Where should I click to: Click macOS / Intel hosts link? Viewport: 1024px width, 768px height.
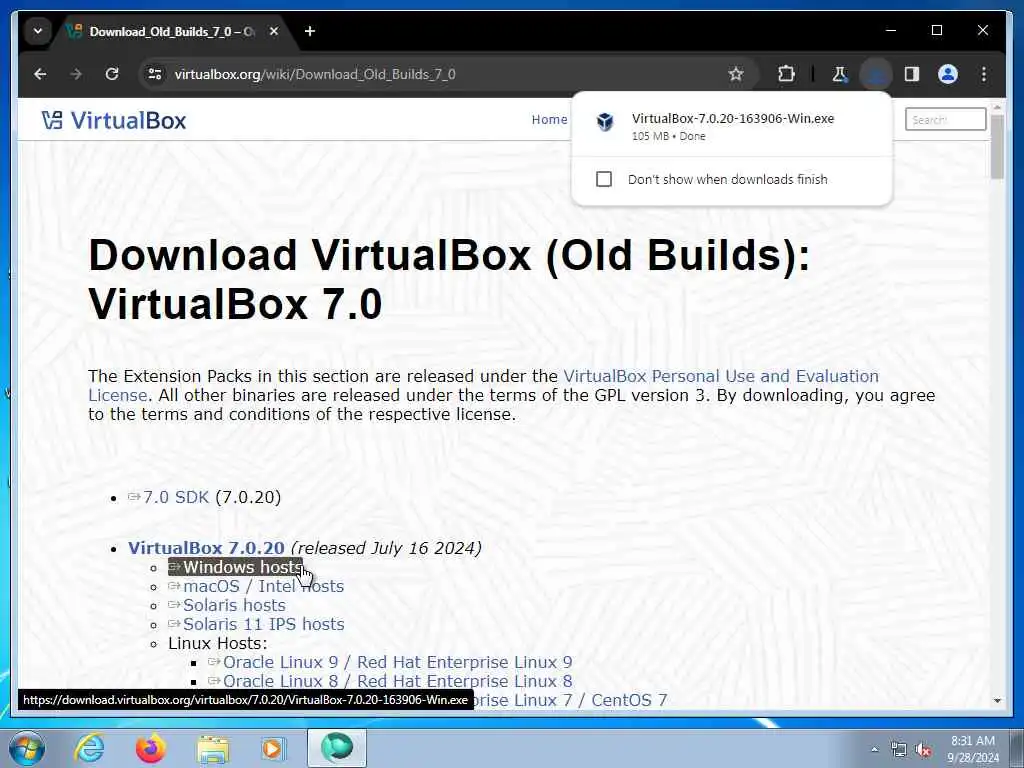pos(263,586)
